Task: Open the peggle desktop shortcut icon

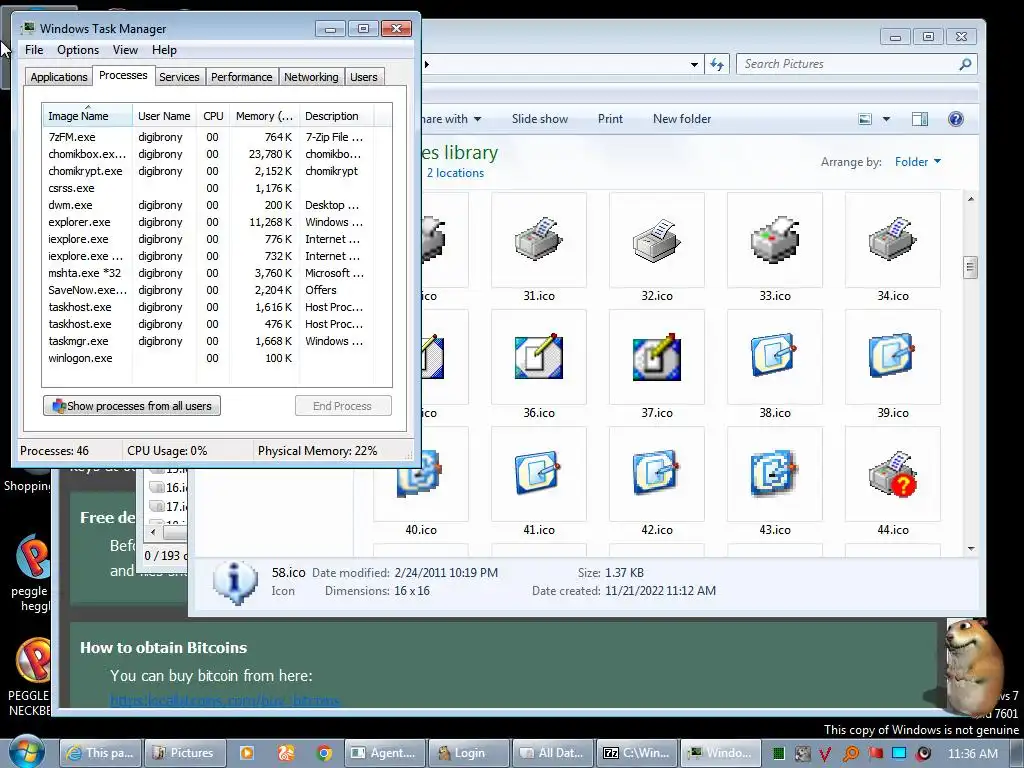Action: tap(32, 556)
